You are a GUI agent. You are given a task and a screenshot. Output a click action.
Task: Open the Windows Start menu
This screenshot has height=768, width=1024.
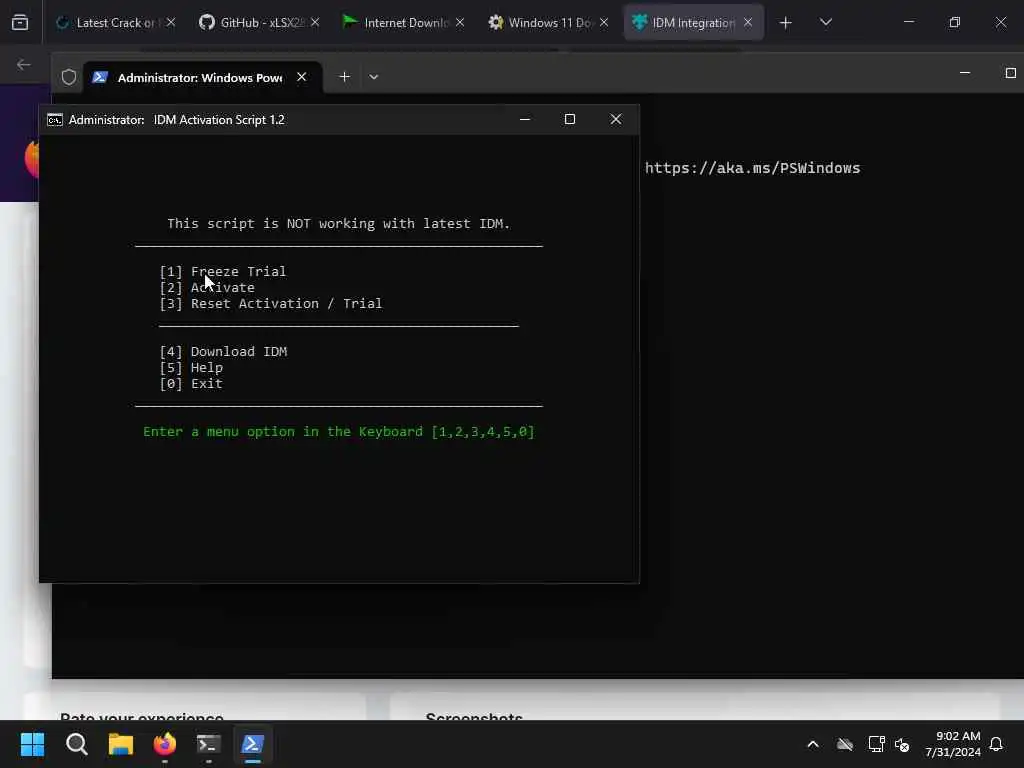32,744
